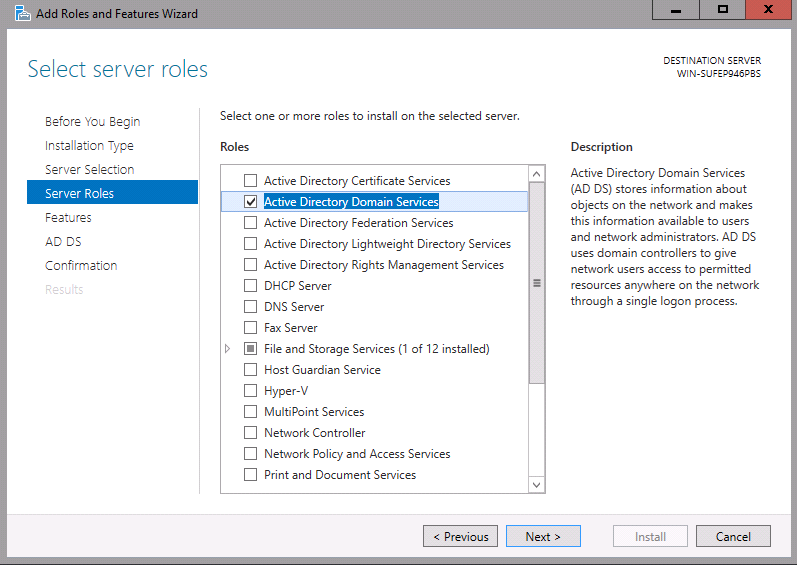Viewport: 797px width, 565px height.
Task: Close the Add Roles and Features Wizard
Action: pos(768,10)
